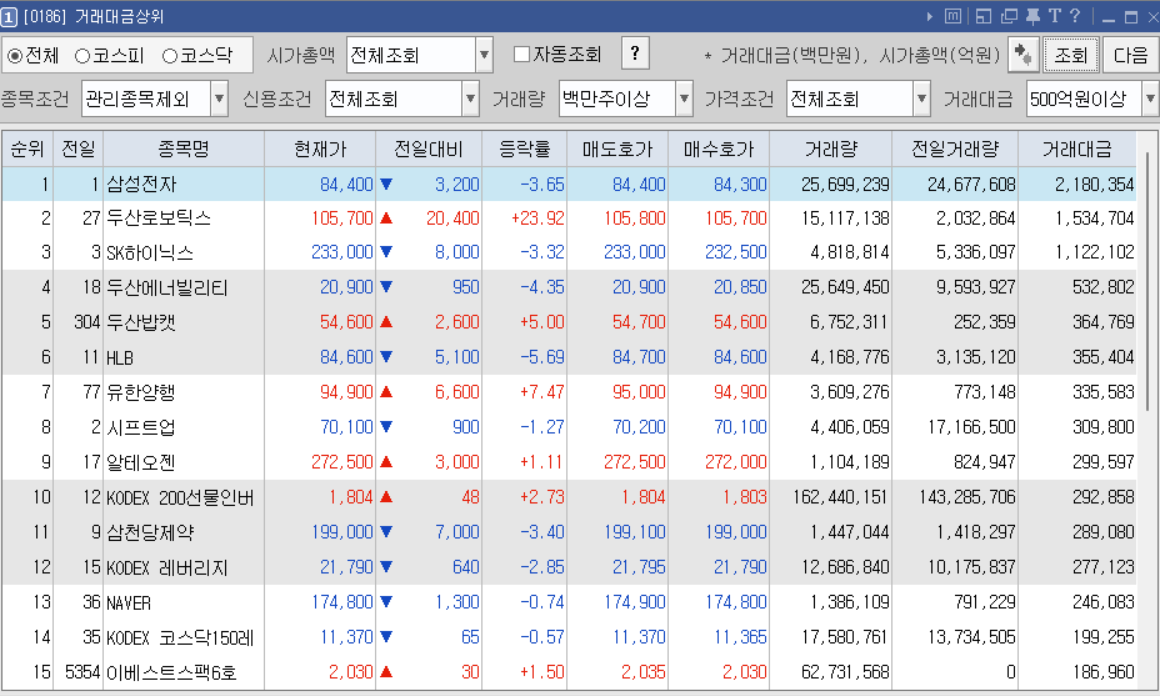Sort by the 등락률 column header
Screen dimensions: 1160x696
(x=525, y=149)
